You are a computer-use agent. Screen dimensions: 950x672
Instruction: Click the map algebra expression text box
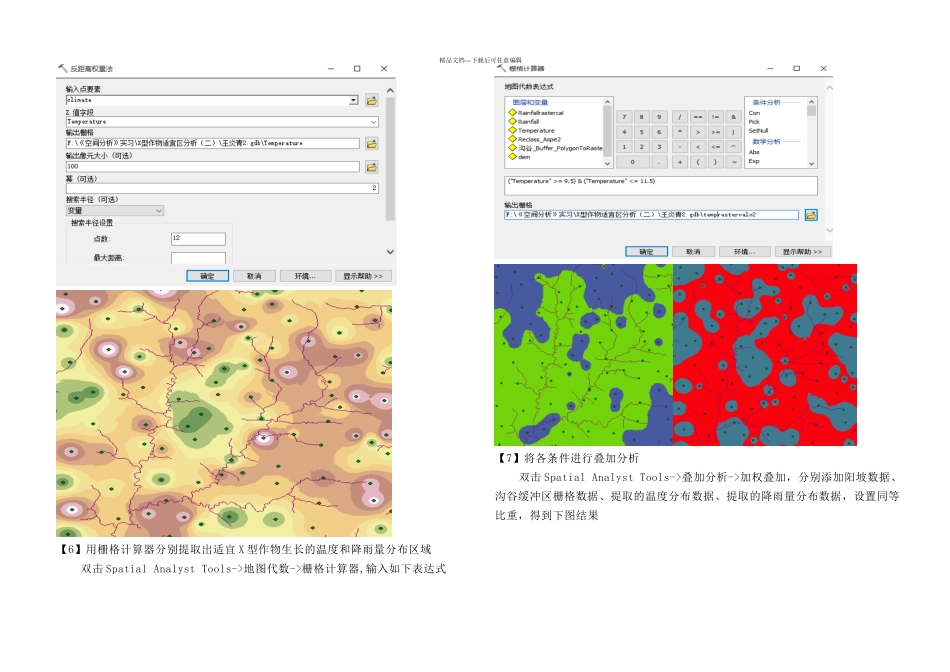(660, 185)
